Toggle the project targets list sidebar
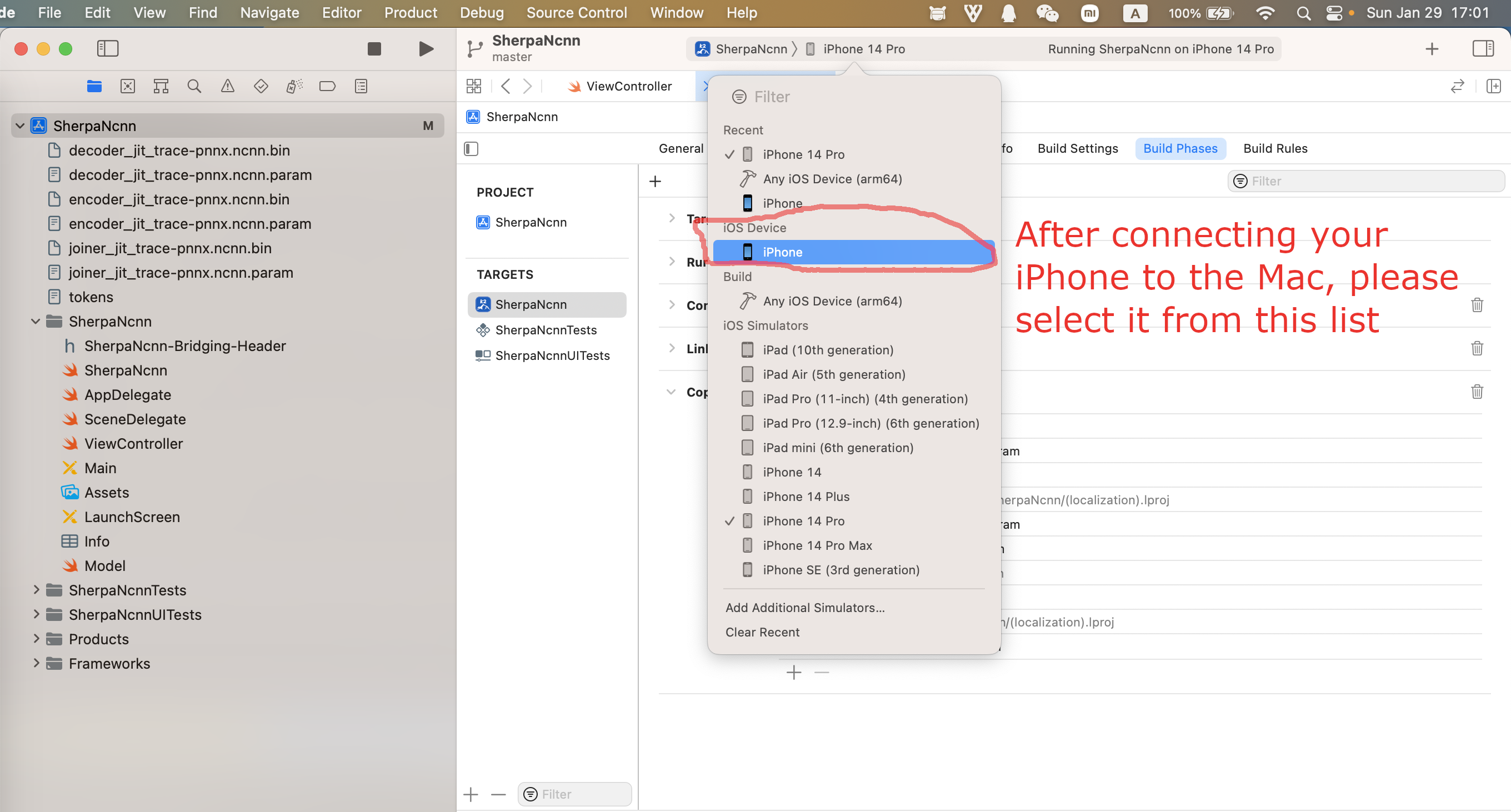This screenshot has height=812, width=1511. click(471, 149)
